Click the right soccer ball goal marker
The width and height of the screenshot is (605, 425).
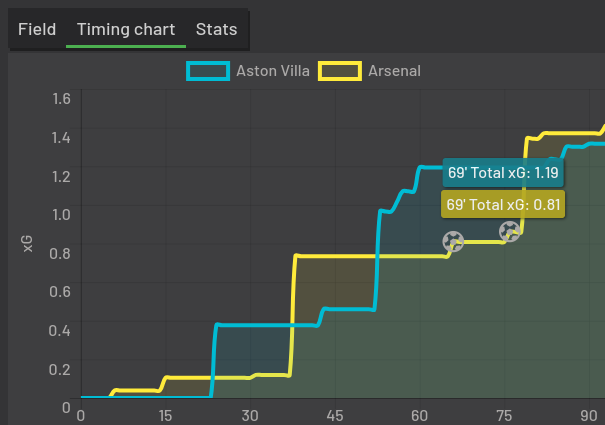pos(510,232)
